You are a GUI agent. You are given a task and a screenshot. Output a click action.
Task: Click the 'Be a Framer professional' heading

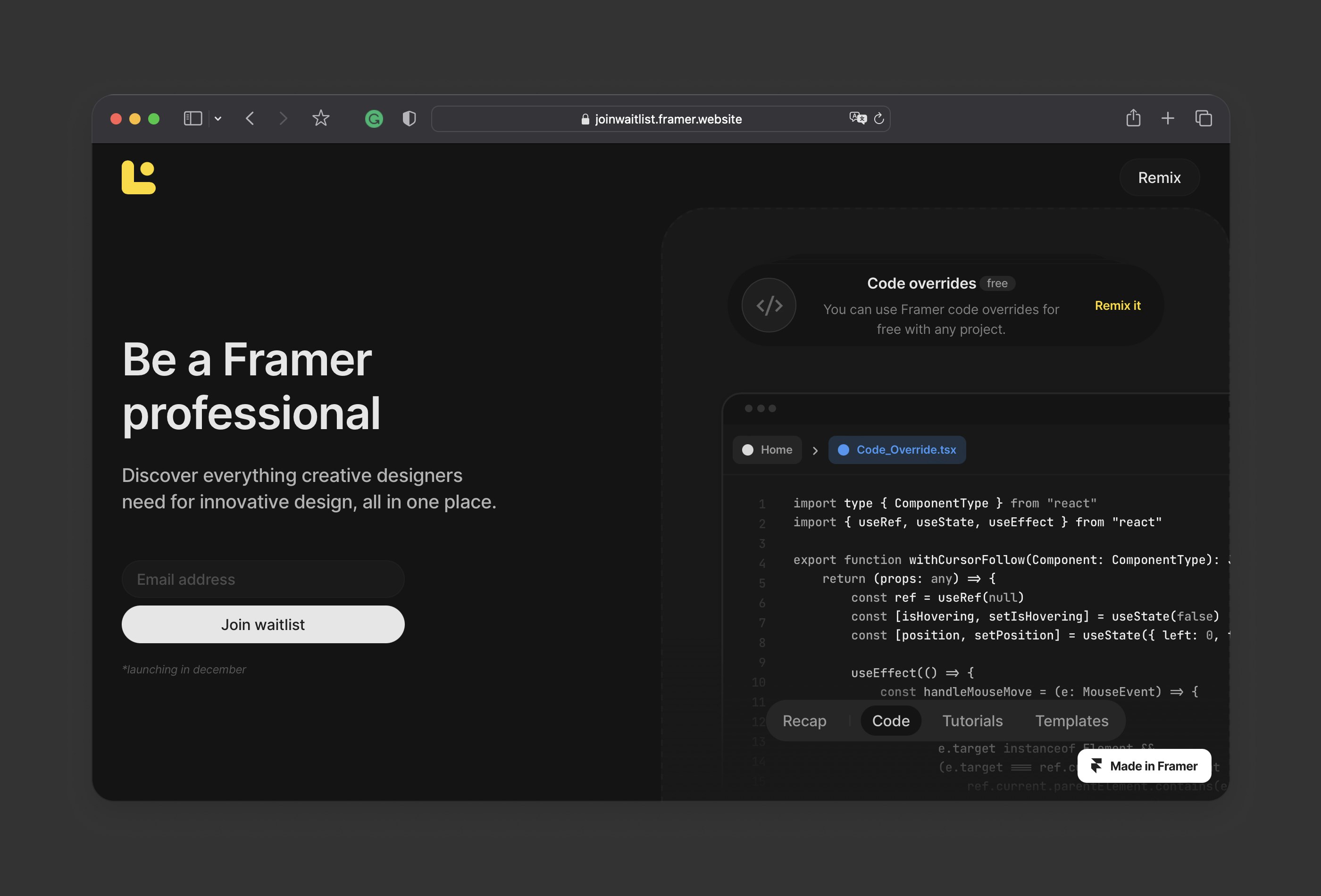point(251,386)
